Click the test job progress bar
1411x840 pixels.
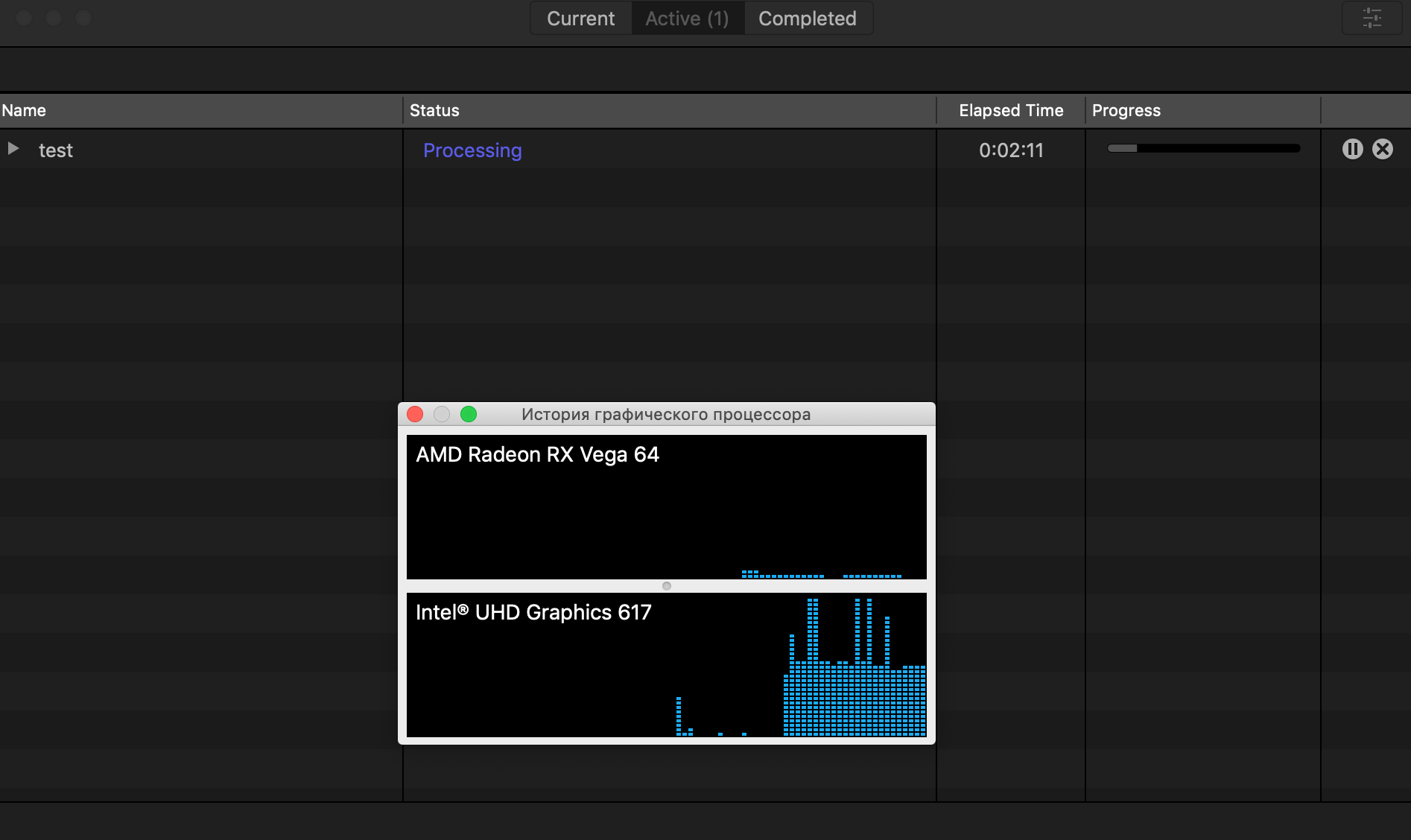pyautogui.click(x=1203, y=149)
